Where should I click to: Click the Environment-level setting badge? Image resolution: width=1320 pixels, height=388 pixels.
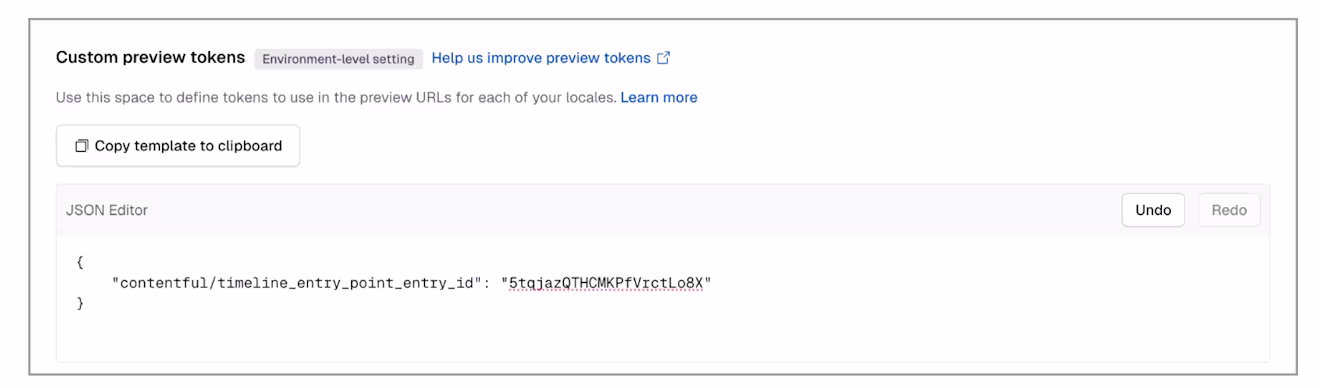338,58
